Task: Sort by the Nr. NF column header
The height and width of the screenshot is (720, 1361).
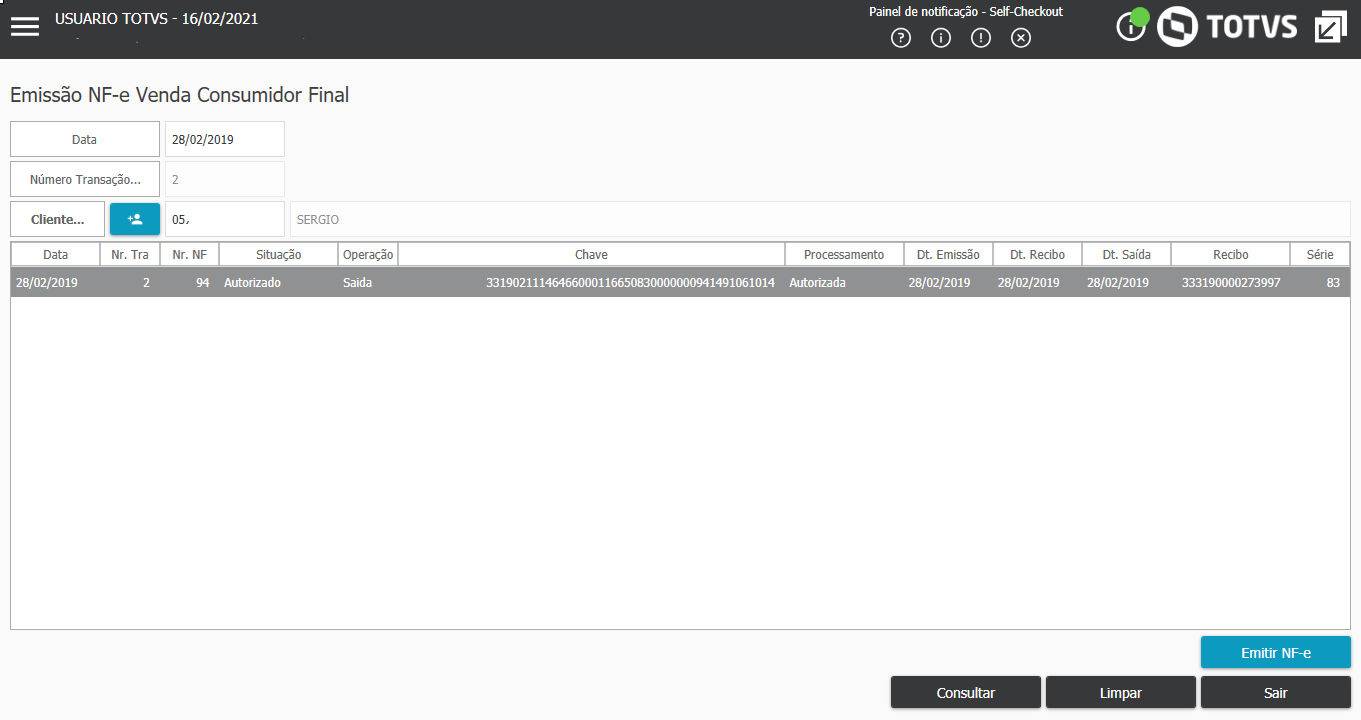Action: click(x=189, y=254)
